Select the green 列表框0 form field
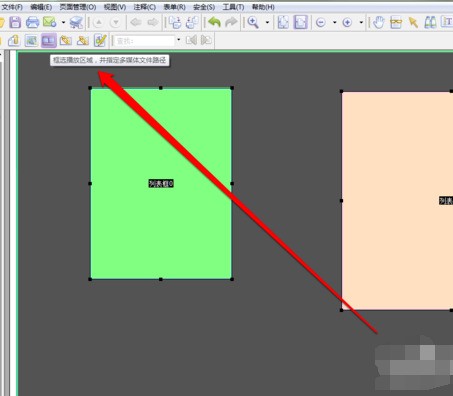 pyautogui.click(x=161, y=183)
